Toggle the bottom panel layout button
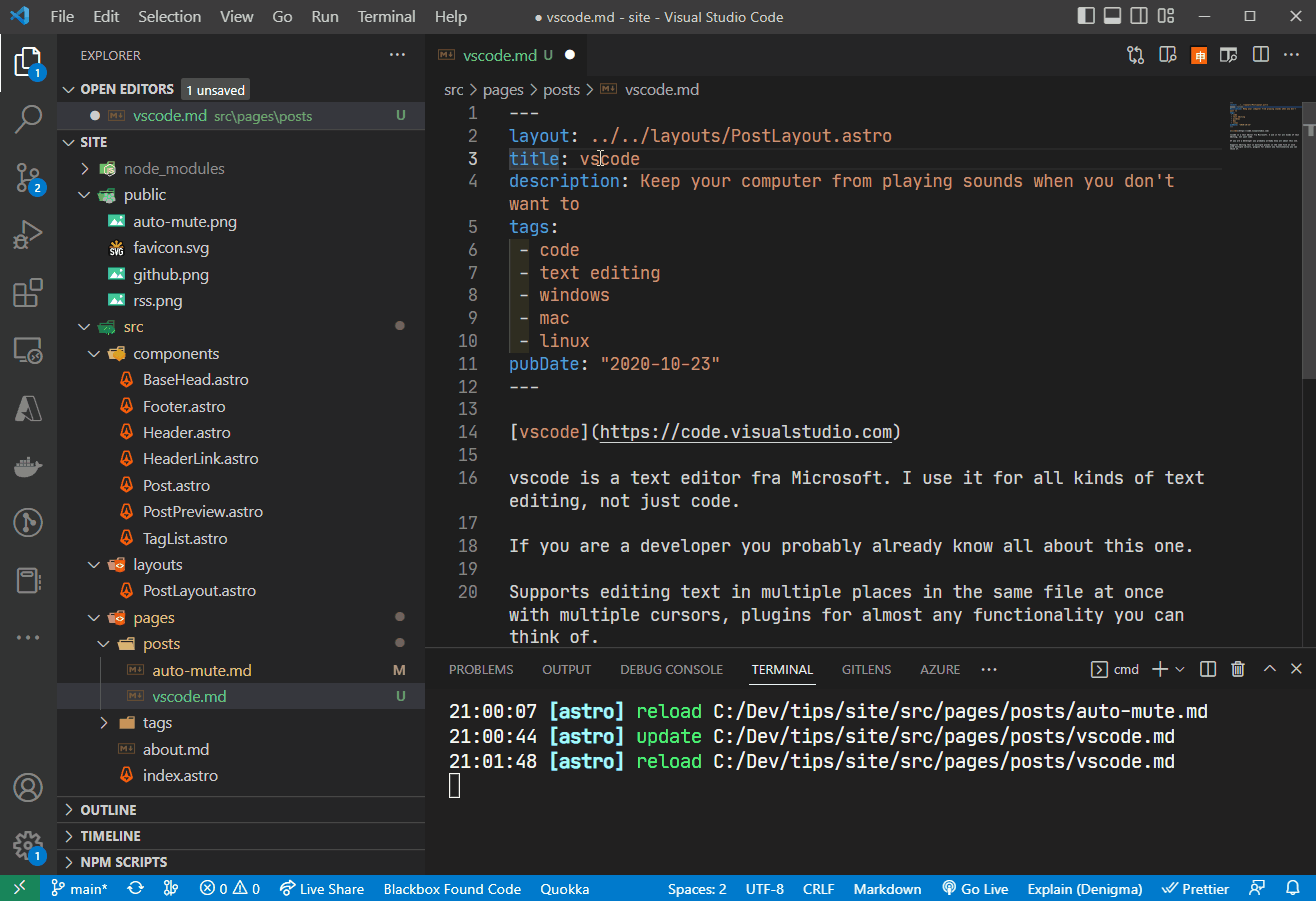 tap(1112, 17)
